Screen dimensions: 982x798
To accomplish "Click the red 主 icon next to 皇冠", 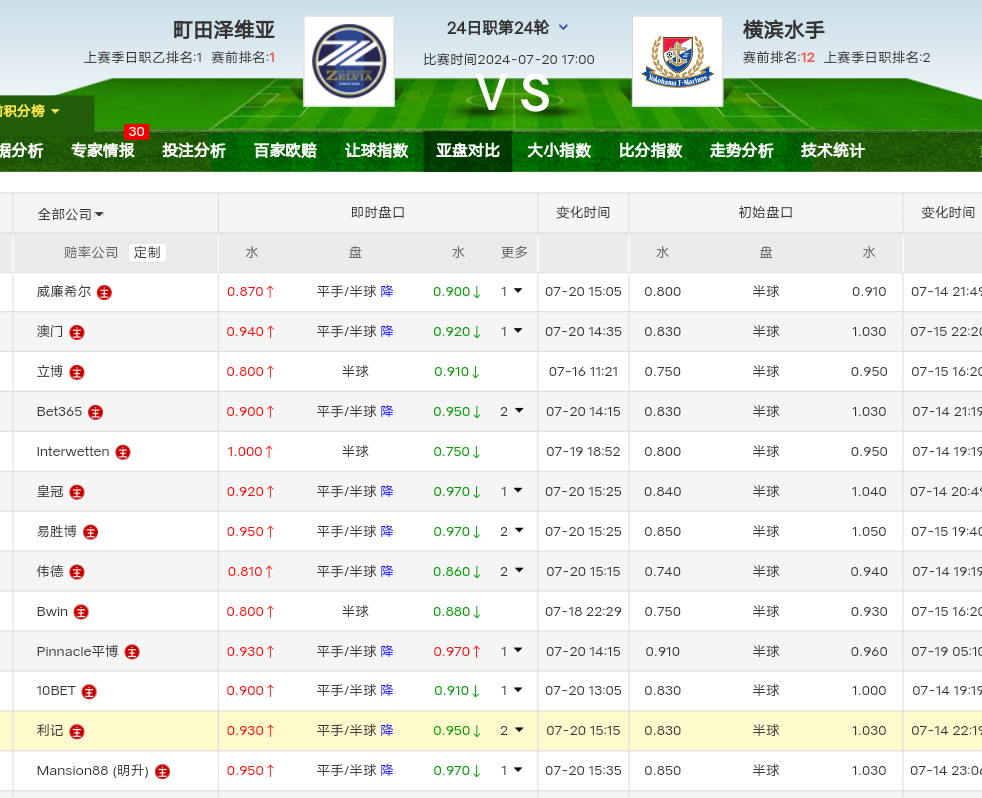I will (77, 492).
